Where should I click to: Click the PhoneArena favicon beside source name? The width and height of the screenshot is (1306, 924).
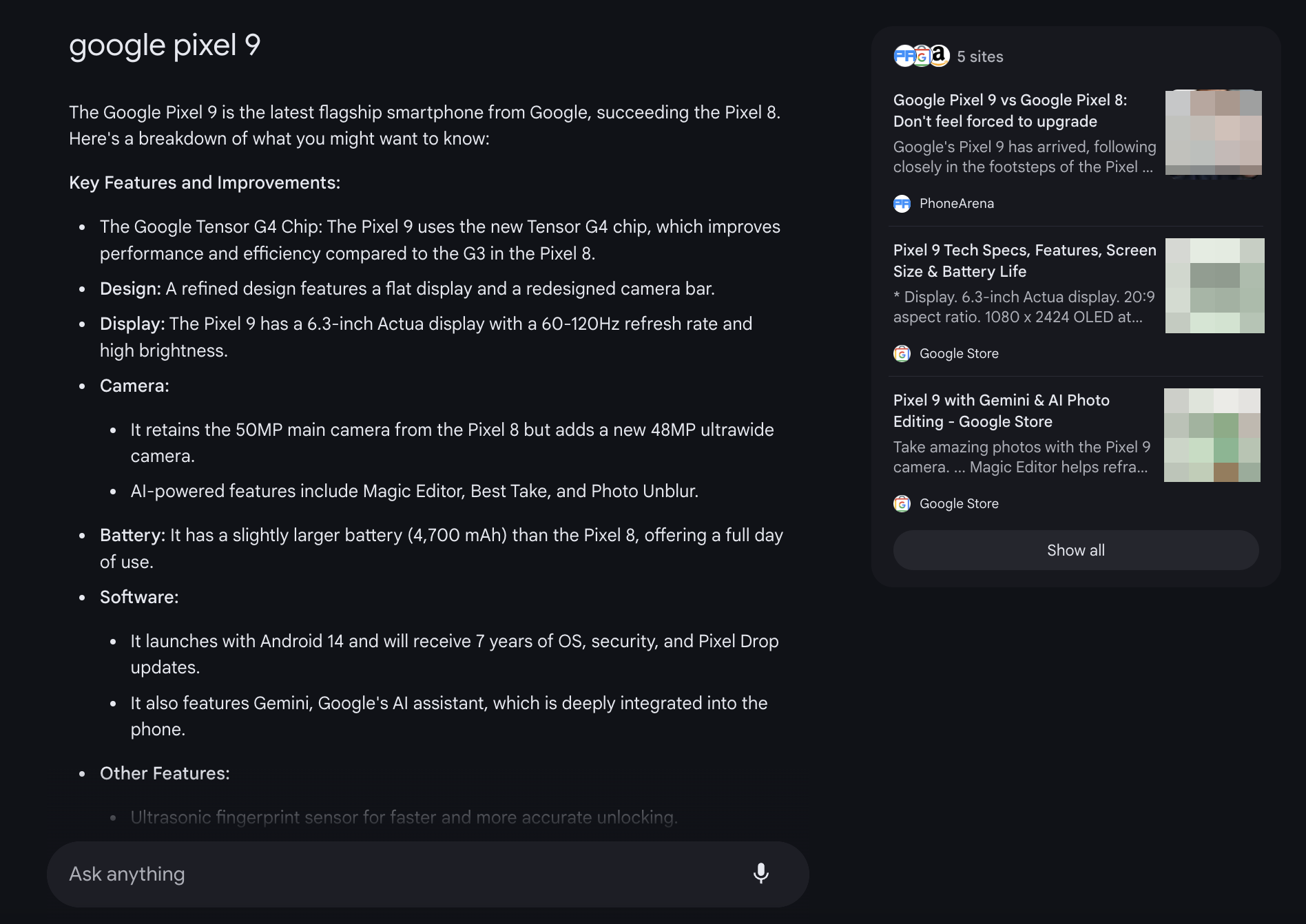902,204
